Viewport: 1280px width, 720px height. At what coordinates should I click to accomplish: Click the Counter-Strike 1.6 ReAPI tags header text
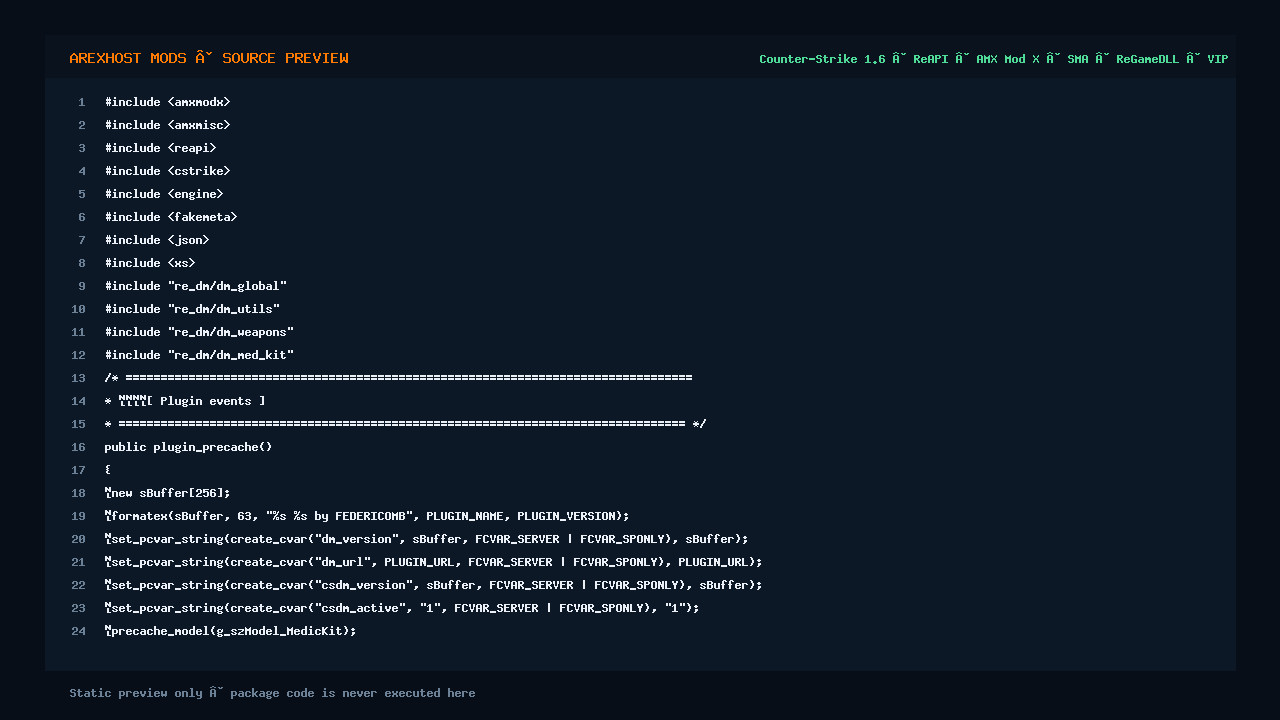click(x=993, y=59)
